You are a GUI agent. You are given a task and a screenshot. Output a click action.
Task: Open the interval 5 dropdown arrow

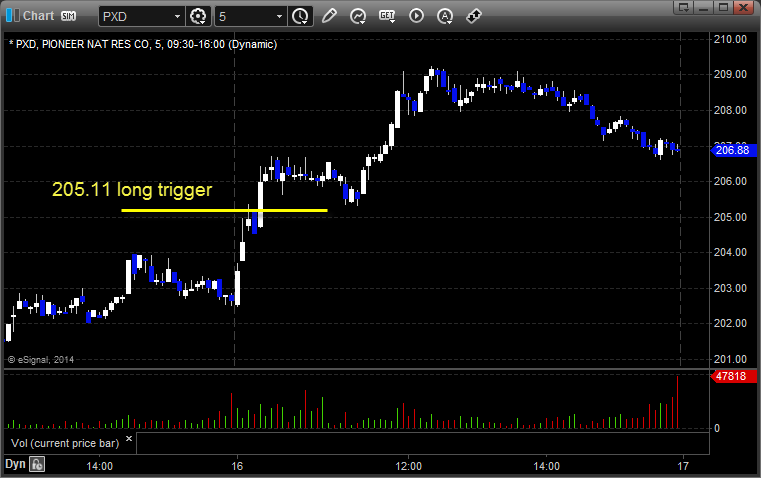coord(279,16)
